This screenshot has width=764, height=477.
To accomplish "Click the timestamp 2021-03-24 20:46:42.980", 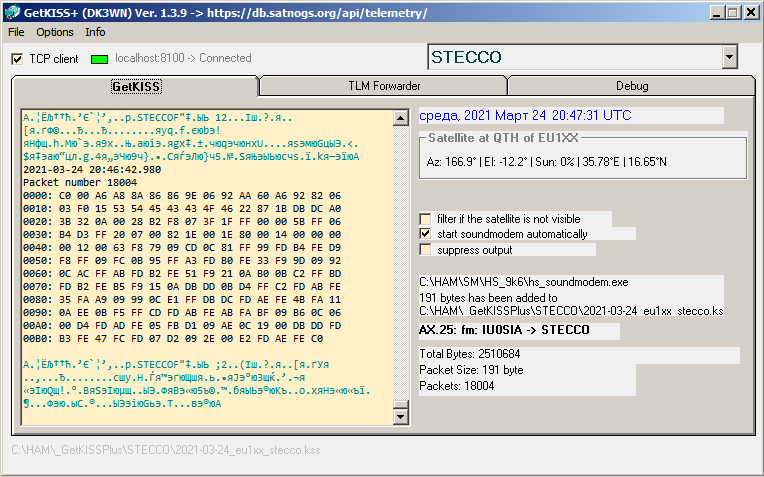I will 92,170.
